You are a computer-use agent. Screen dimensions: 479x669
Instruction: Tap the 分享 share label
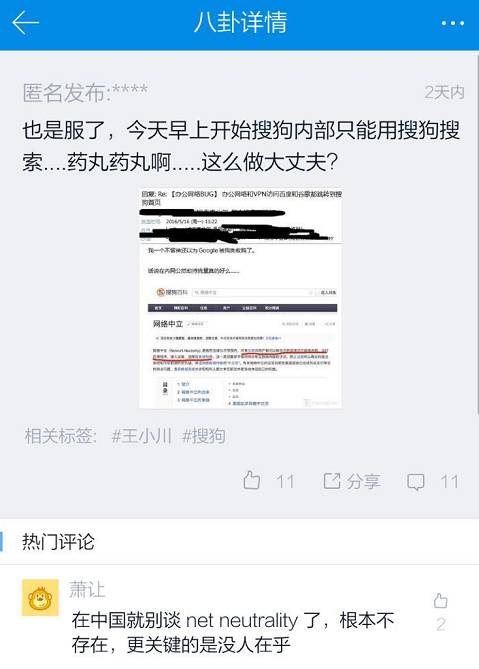(x=363, y=481)
